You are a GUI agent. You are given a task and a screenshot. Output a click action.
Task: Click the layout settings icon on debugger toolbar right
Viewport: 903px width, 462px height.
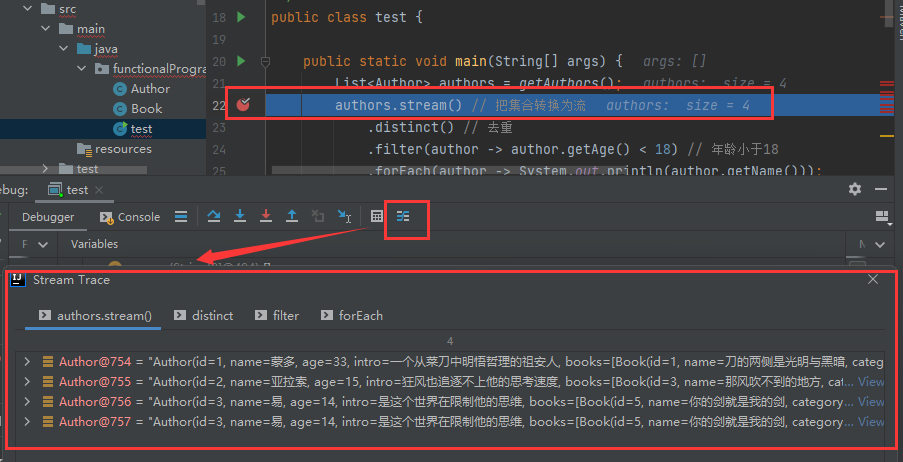[881, 217]
